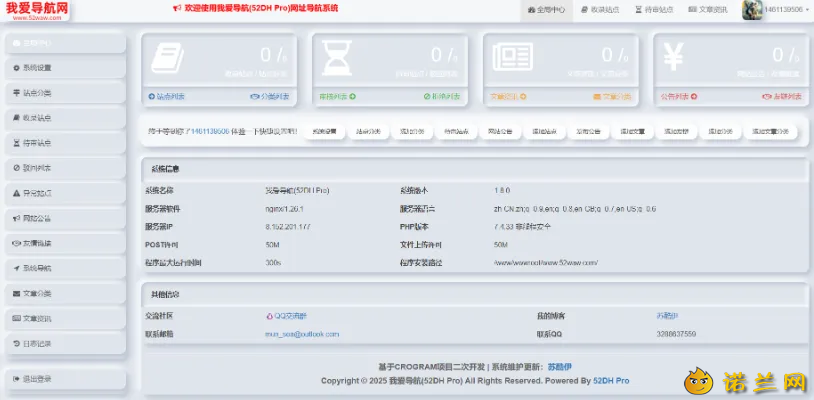Click the install path /www/wwwroot/www.52waw.com/
This screenshot has width=814, height=400.
[x=546, y=263]
